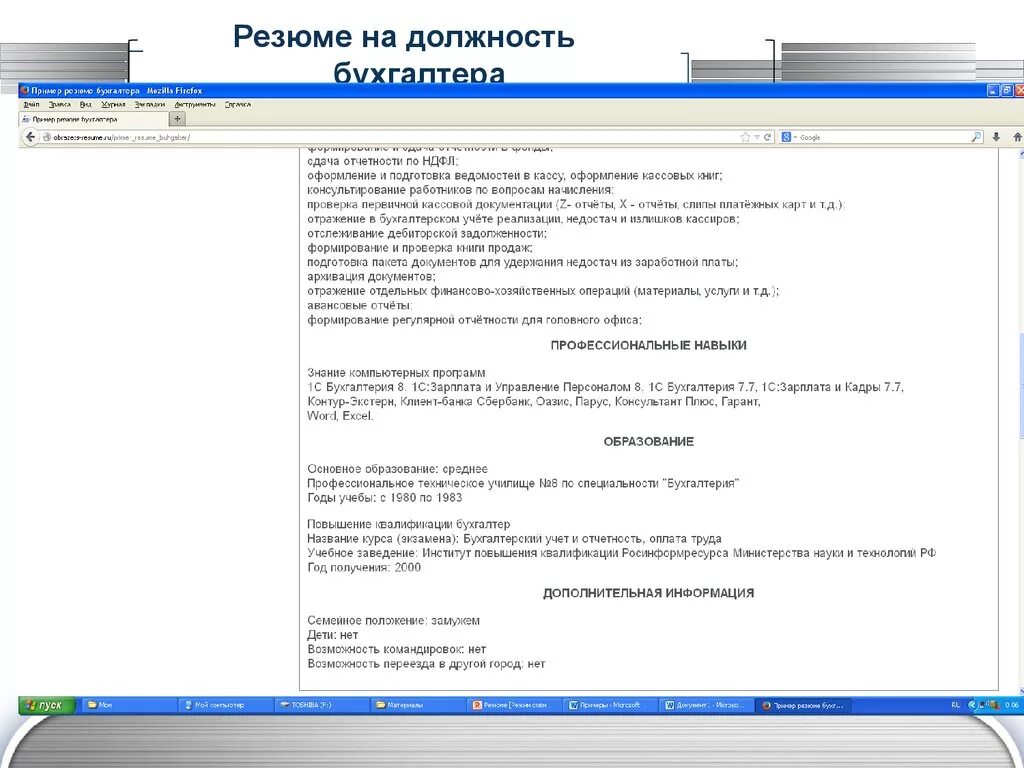
Task: Switch to 'Мой компьютер' on the taskbar
Action: [225, 705]
